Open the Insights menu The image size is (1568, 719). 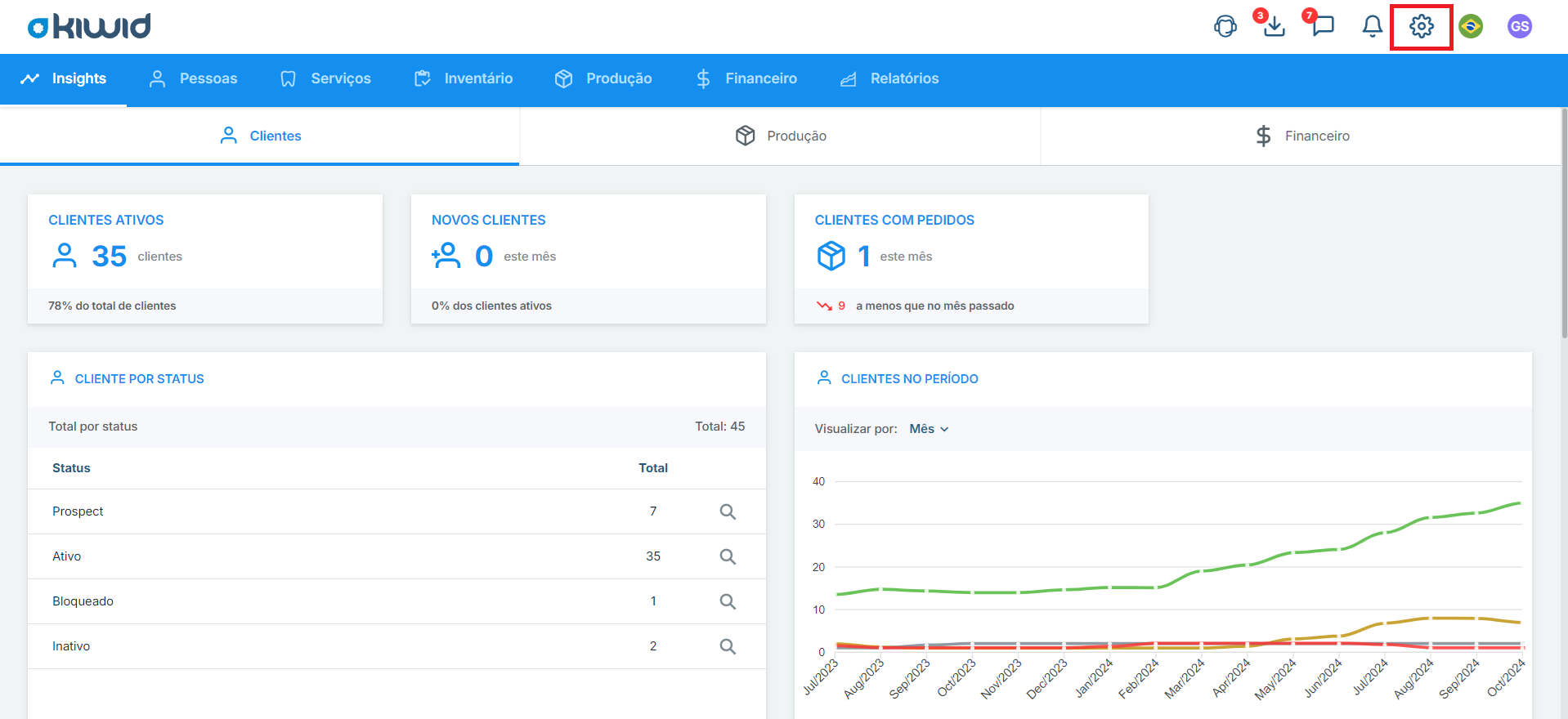63,78
